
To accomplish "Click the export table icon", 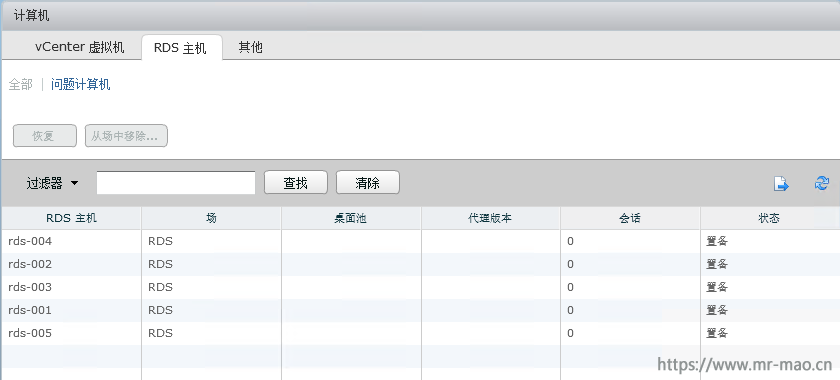I will (782, 184).
